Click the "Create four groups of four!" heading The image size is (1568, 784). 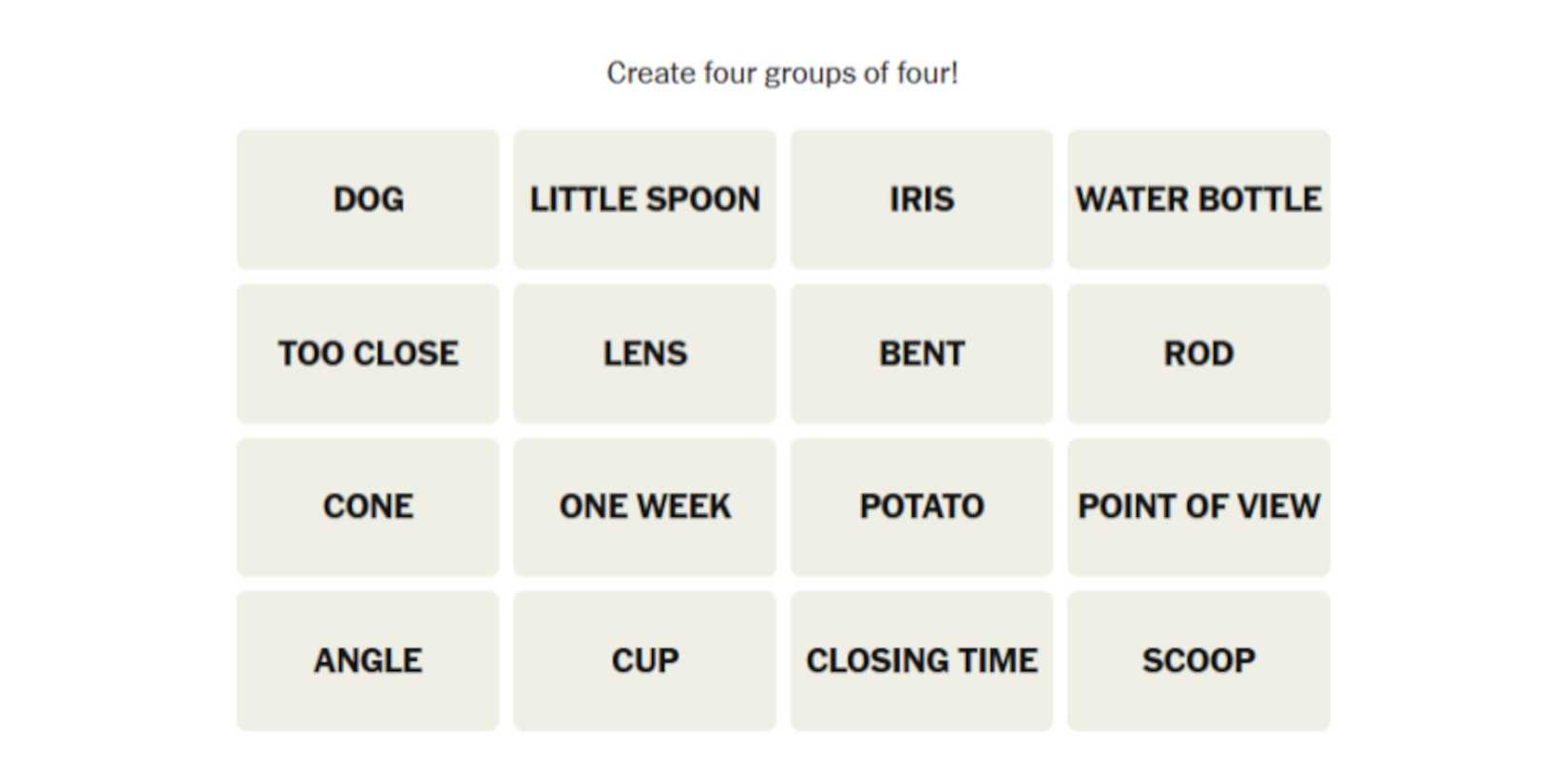pyautogui.click(x=782, y=73)
